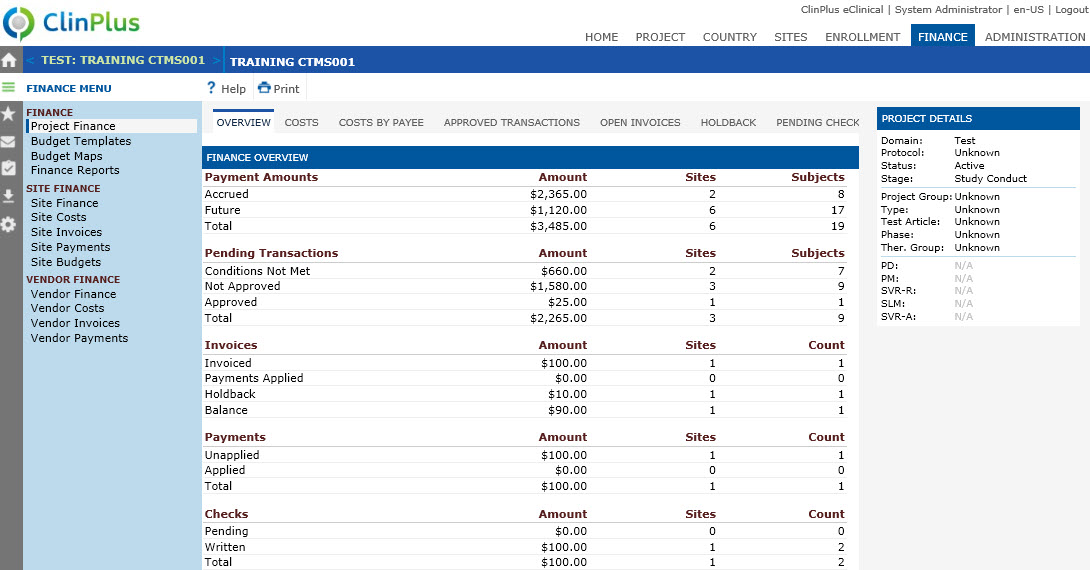The width and height of the screenshot is (1090, 570).
Task: Open settings gear in the sidebar
Action: [9, 224]
